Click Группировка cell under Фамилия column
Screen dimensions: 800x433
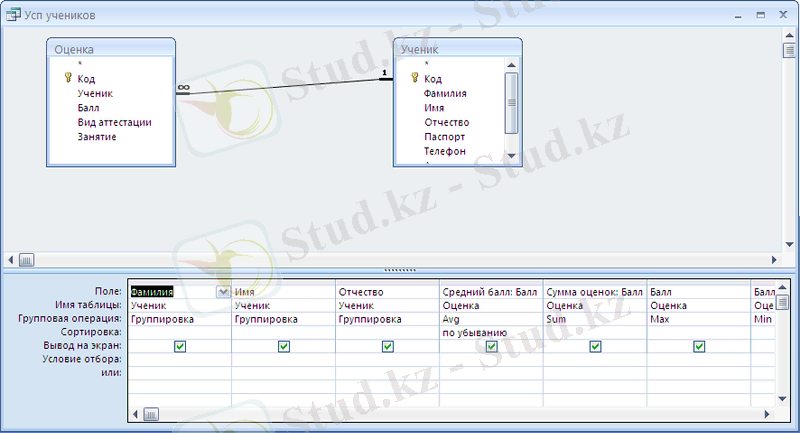click(x=180, y=319)
